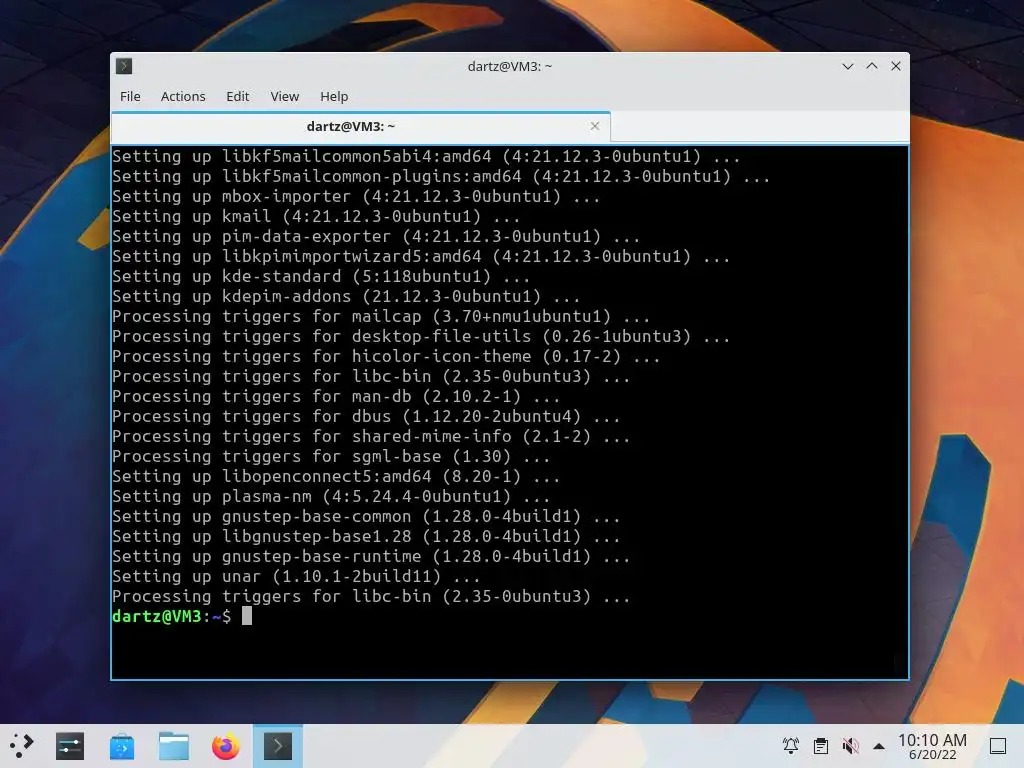This screenshot has height=768, width=1024.
Task: Launch Discover software center from taskbar
Action: pos(121,746)
